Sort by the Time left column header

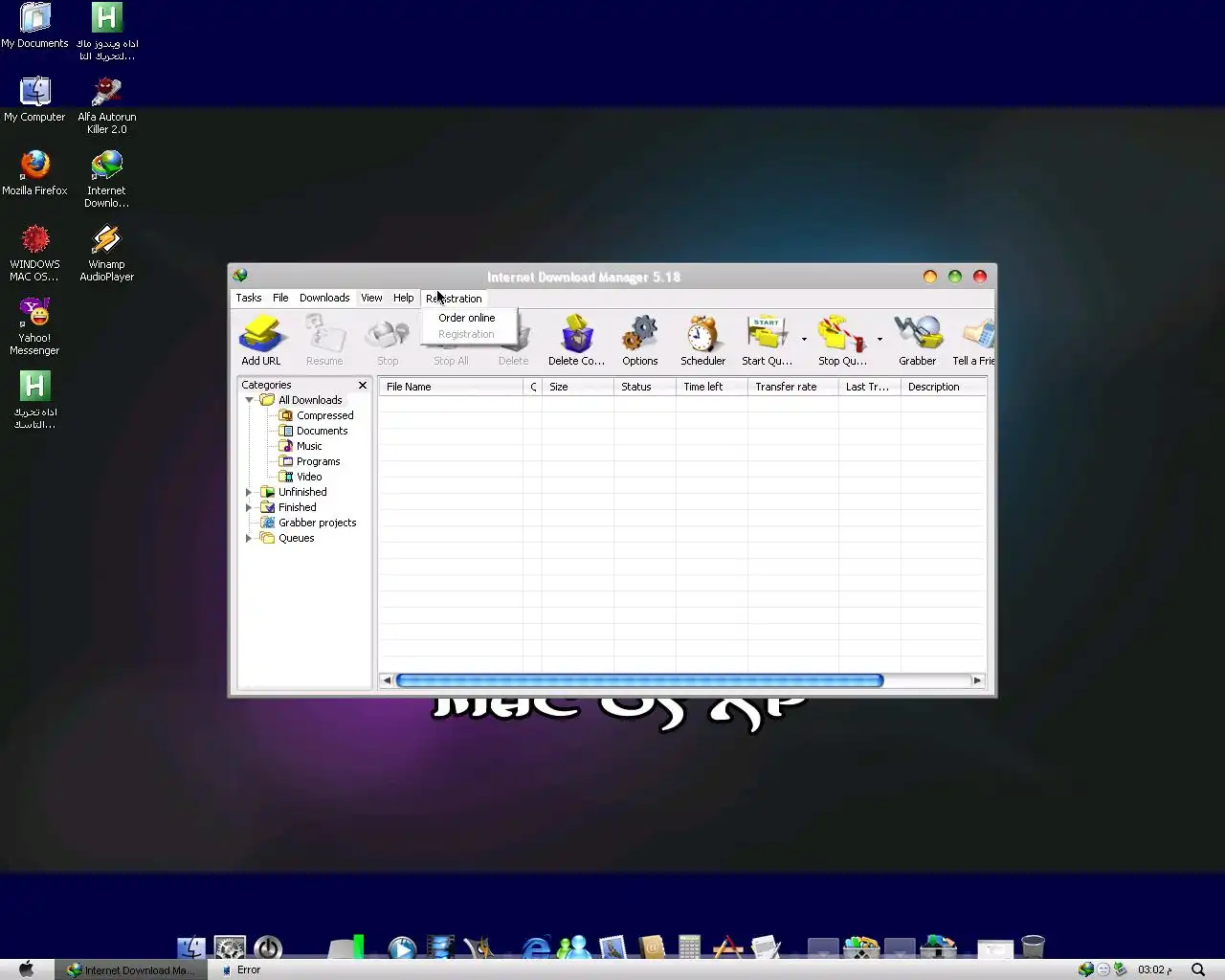(711, 387)
